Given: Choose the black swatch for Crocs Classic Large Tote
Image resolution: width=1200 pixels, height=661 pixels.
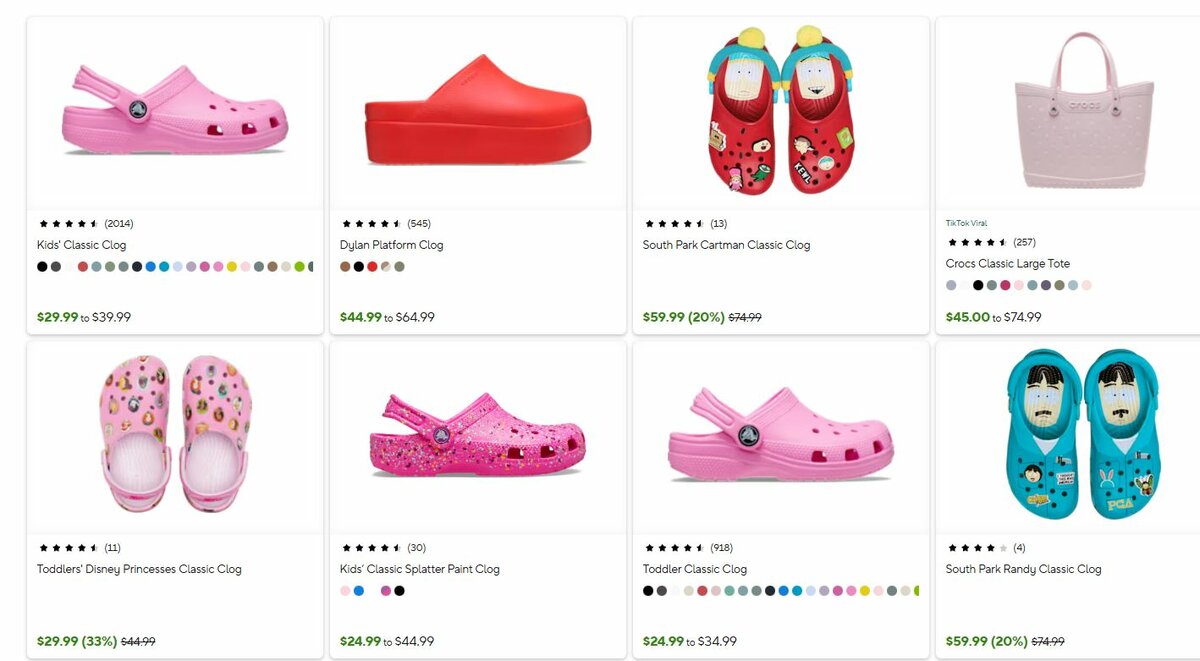Looking at the screenshot, I should coord(978,286).
